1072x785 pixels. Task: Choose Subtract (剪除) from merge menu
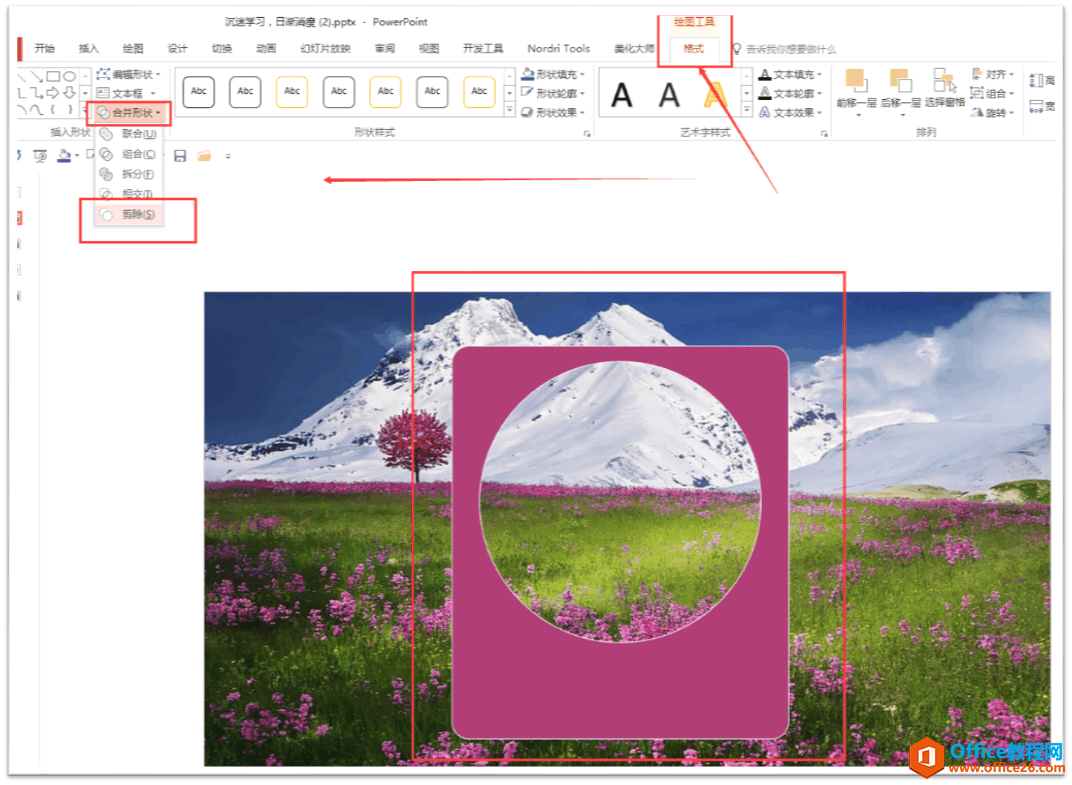[x=129, y=215]
